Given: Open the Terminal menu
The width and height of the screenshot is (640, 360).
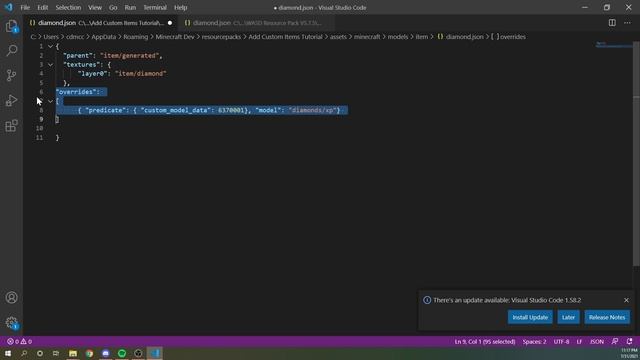Looking at the screenshot, I should [x=155, y=7].
